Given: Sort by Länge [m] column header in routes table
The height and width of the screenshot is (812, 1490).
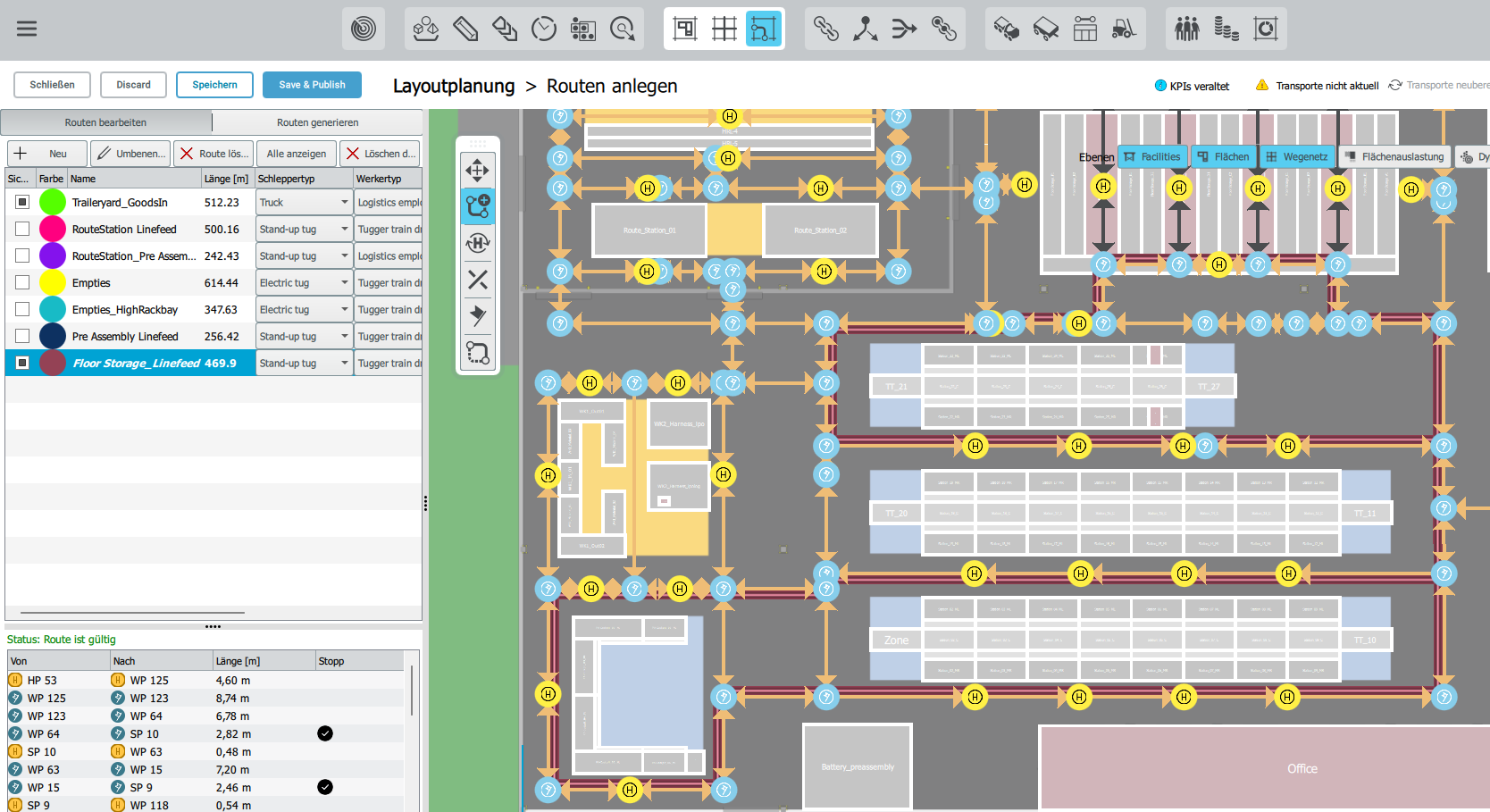Looking at the screenshot, I should 228,179.
